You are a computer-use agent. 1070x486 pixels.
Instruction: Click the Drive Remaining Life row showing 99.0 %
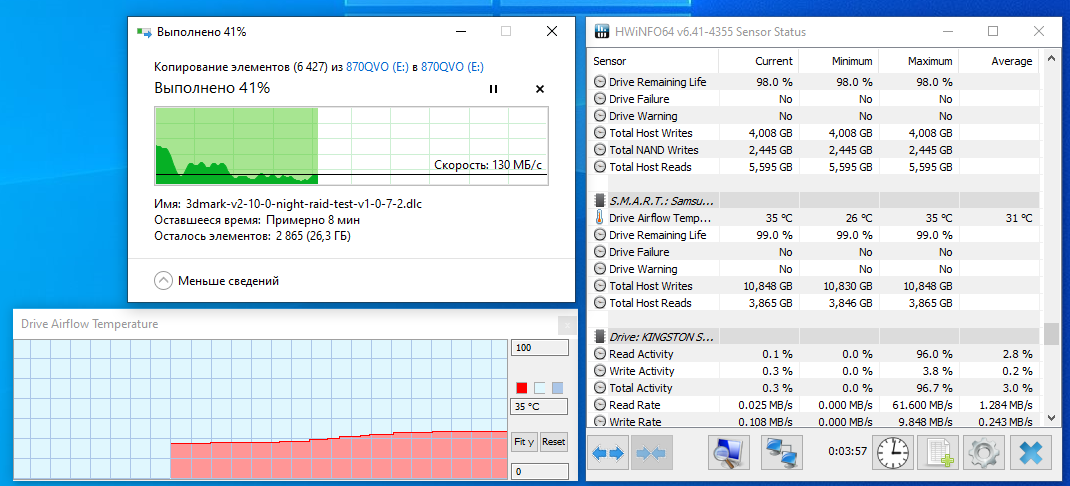814,235
